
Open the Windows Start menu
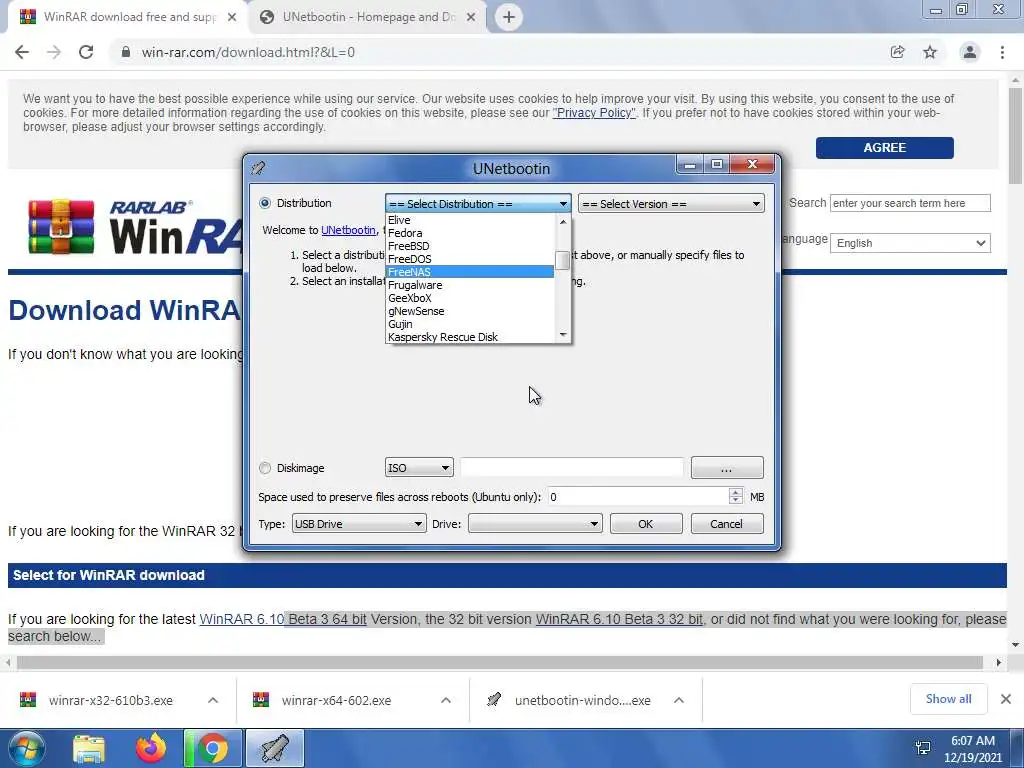pos(27,748)
